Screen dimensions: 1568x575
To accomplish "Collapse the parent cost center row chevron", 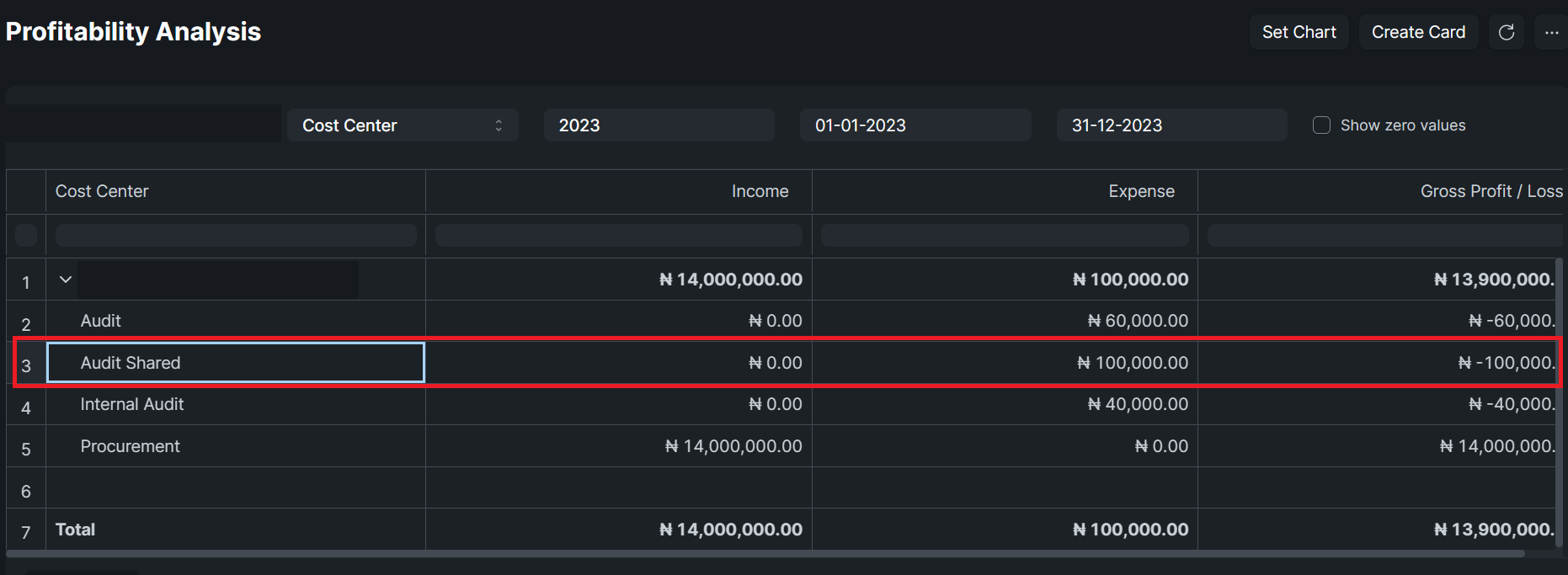I will 65,280.
